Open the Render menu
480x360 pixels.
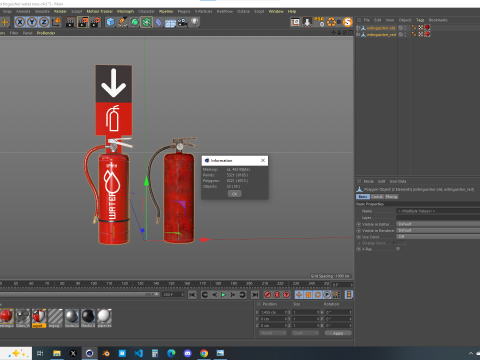(60, 11)
